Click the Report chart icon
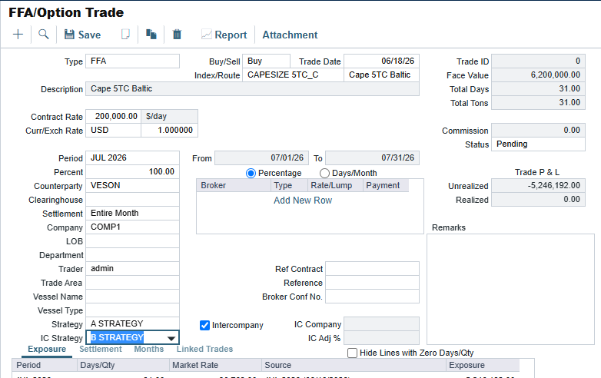This screenshot has width=601, height=378. point(206,35)
